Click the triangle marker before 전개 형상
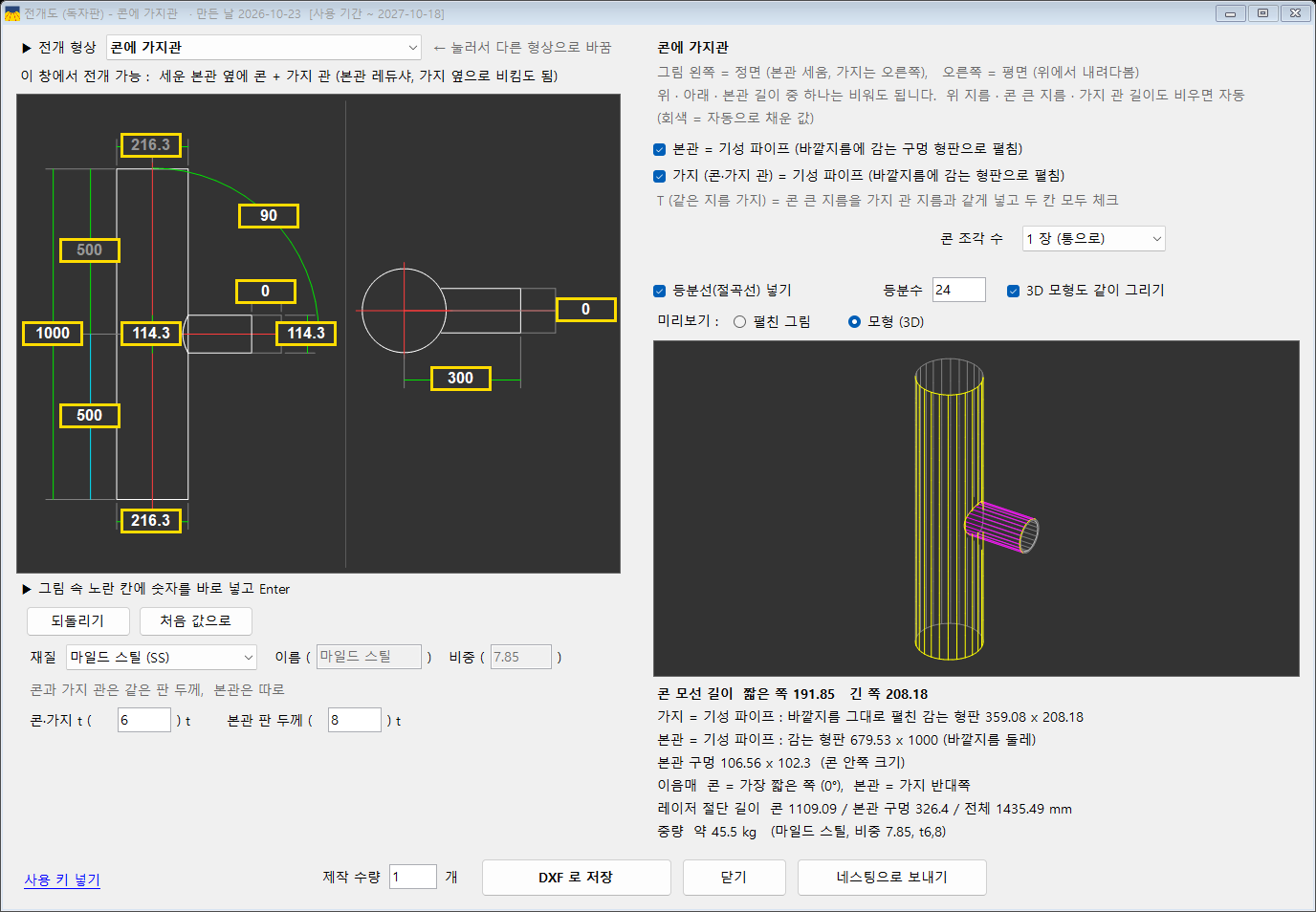 (x=27, y=48)
